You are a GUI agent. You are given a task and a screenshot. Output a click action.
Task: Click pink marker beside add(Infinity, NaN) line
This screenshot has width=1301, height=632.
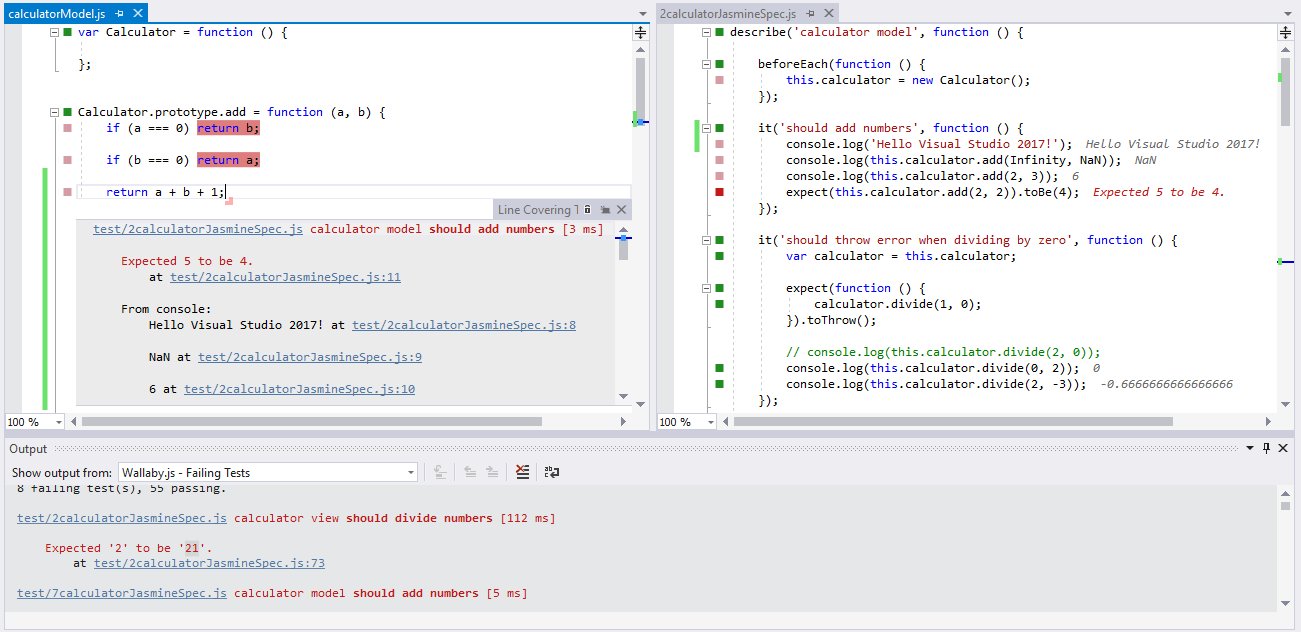pos(719,160)
